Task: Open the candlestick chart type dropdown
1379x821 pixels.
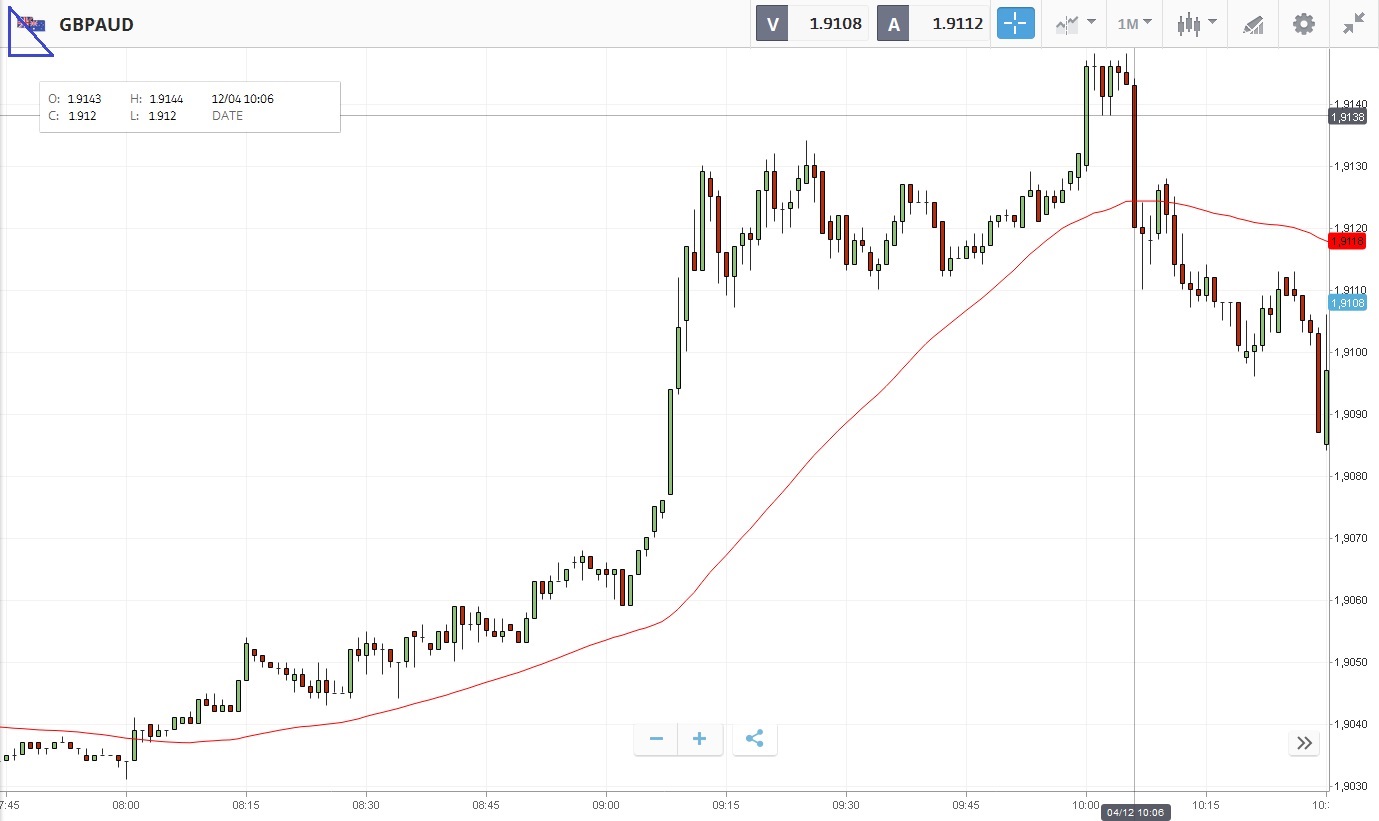Action: pyautogui.click(x=1196, y=24)
